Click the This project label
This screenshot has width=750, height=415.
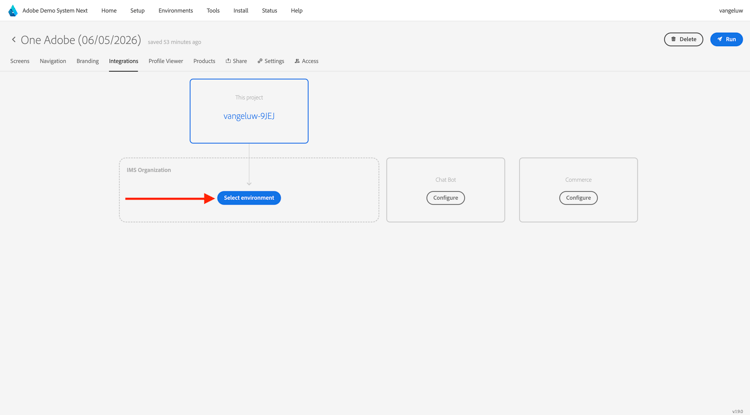click(x=249, y=98)
